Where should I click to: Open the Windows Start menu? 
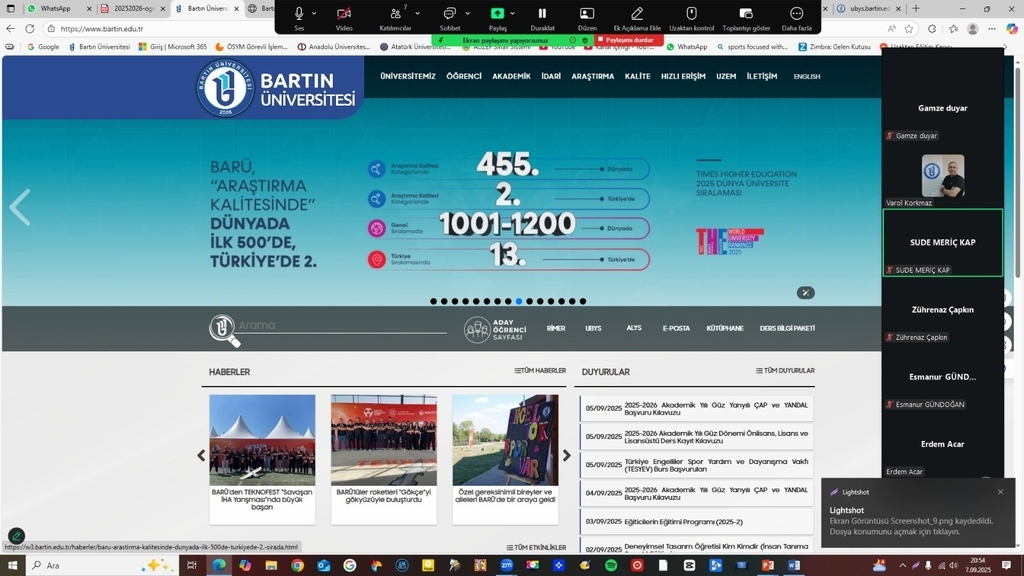coord(12,565)
